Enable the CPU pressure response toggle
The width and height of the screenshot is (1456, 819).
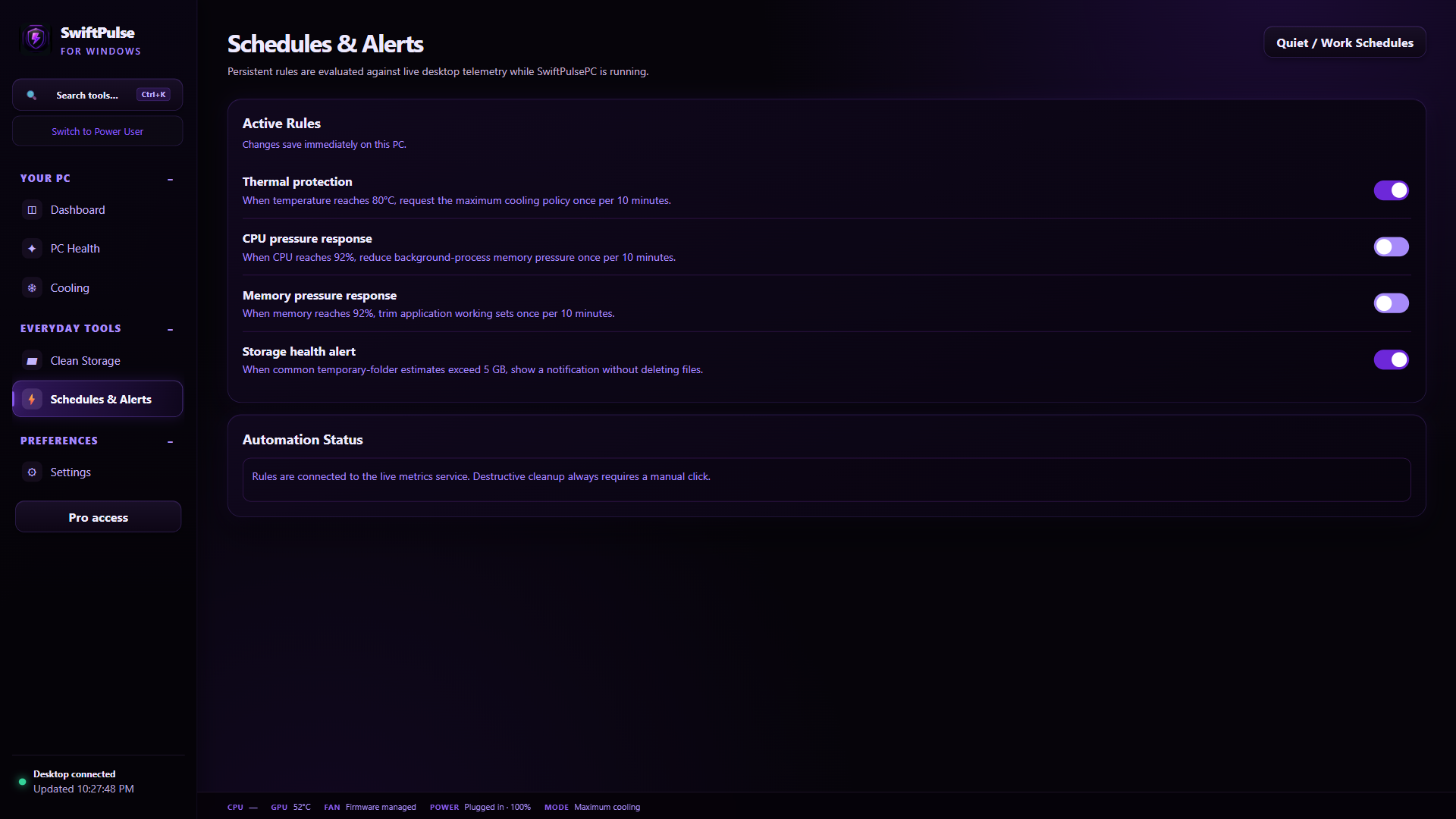1391,247
